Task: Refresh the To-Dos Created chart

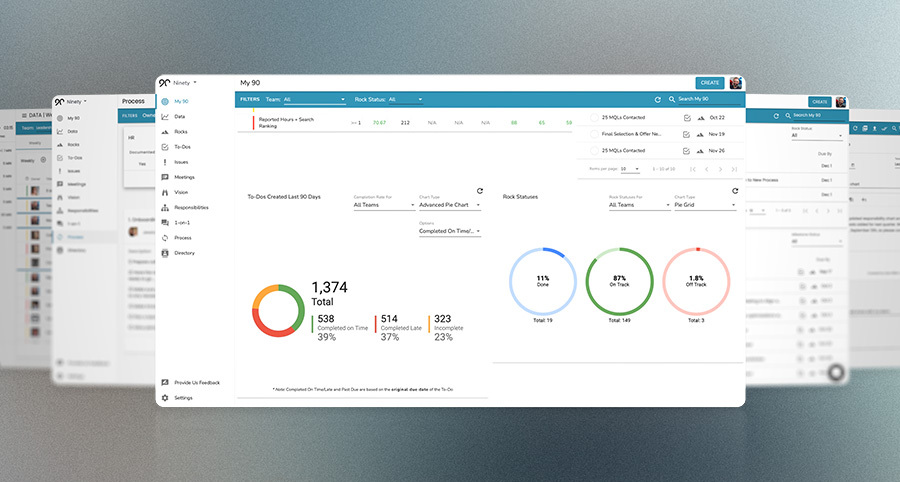Action: coord(480,191)
